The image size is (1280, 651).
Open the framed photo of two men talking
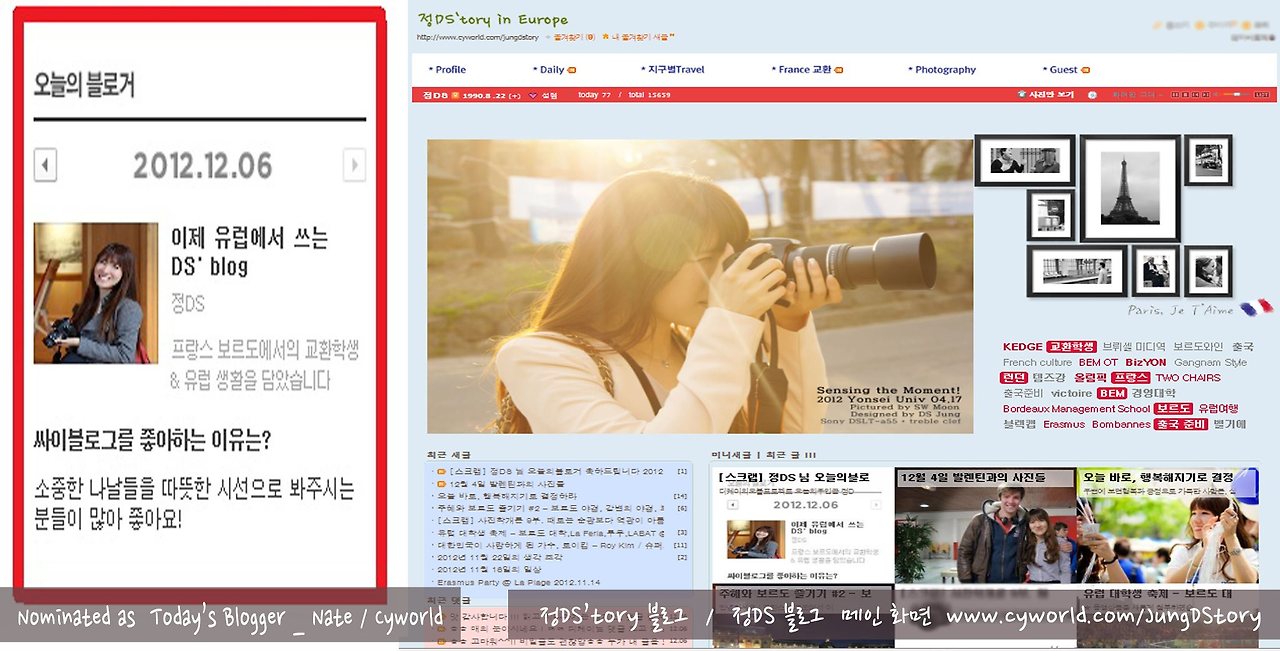[1025, 160]
